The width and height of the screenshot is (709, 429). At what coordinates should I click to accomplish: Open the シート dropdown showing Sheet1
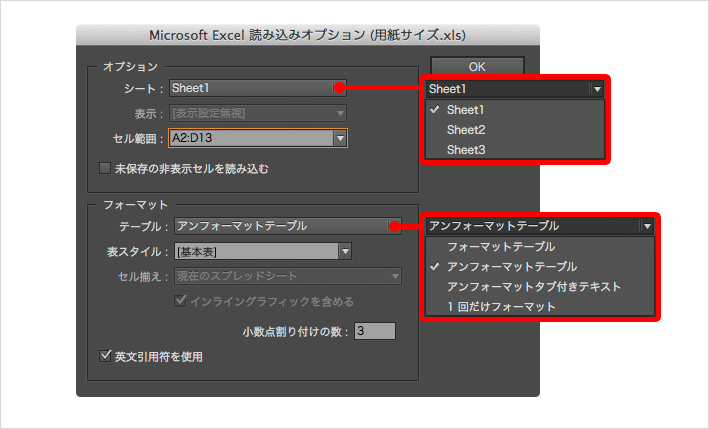tap(258, 88)
